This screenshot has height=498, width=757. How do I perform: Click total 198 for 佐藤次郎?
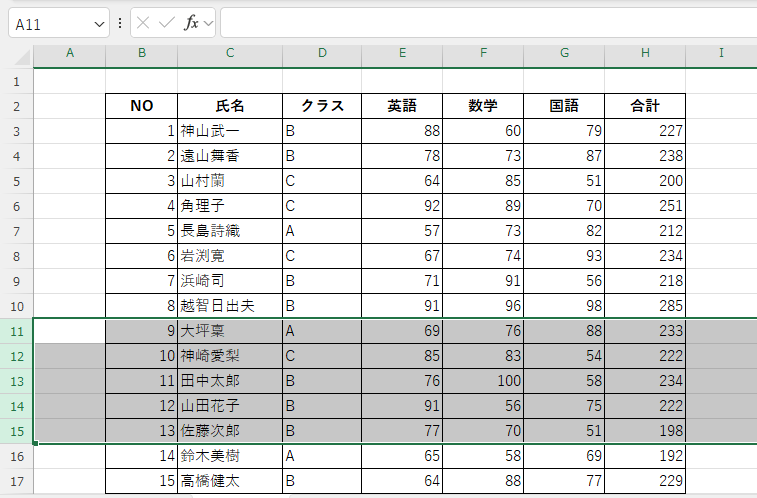645,431
